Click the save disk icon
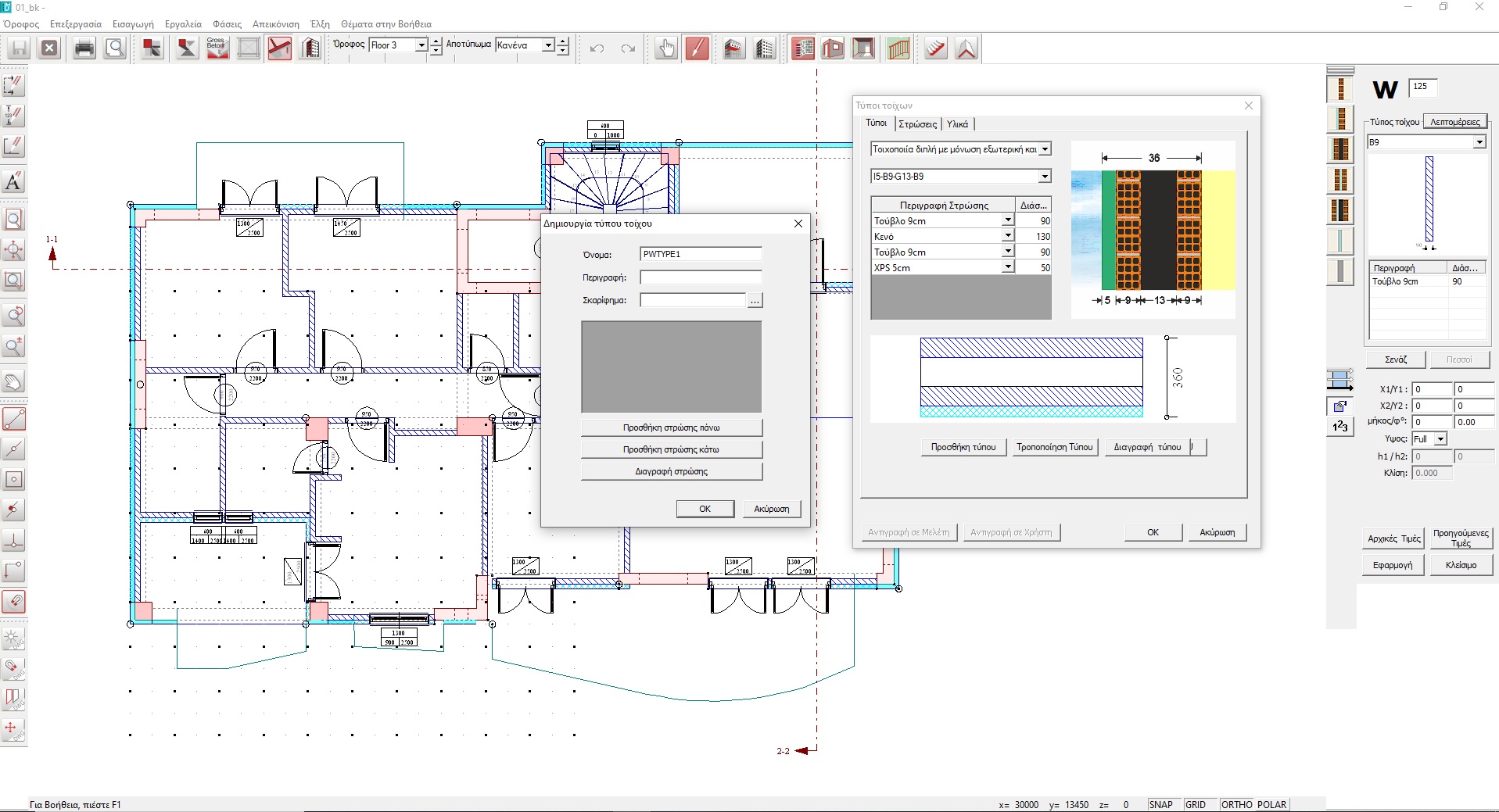The height and width of the screenshot is (812, 1499). click(19, 48)
